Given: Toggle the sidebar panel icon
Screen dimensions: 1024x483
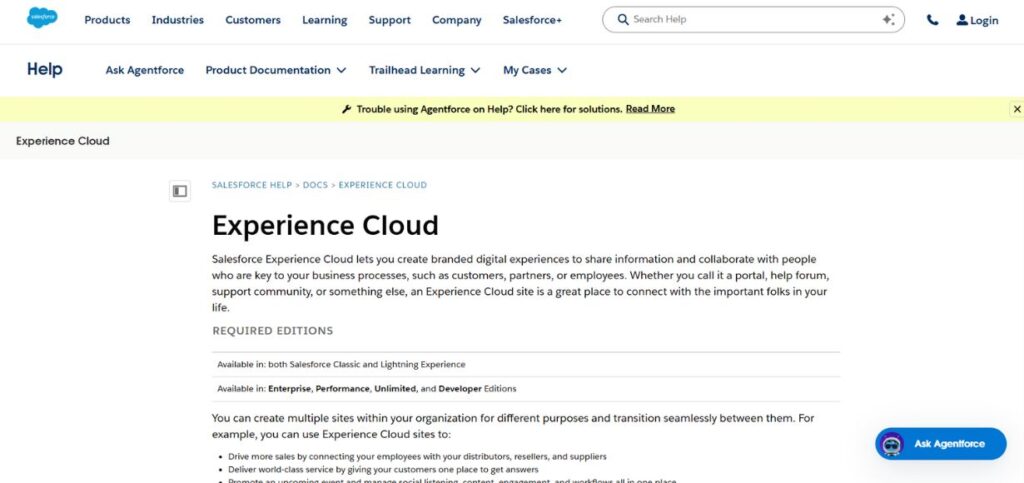Looking at the screenshot, I should coord(180,191).
